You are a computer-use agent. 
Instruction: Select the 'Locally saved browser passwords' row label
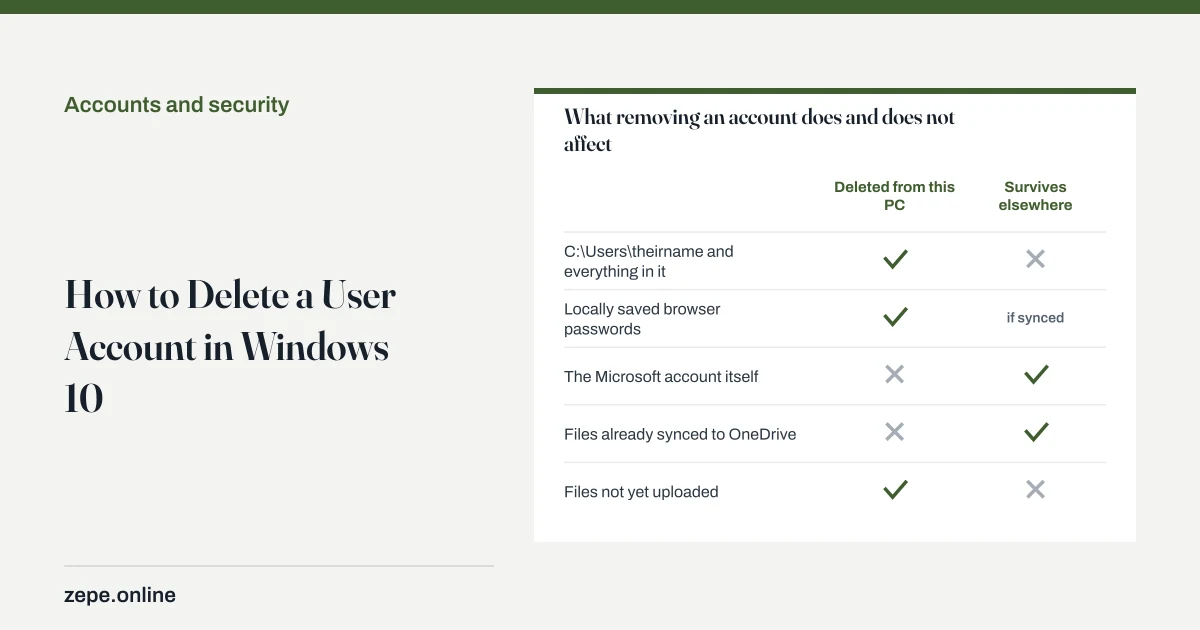point(642,319)
